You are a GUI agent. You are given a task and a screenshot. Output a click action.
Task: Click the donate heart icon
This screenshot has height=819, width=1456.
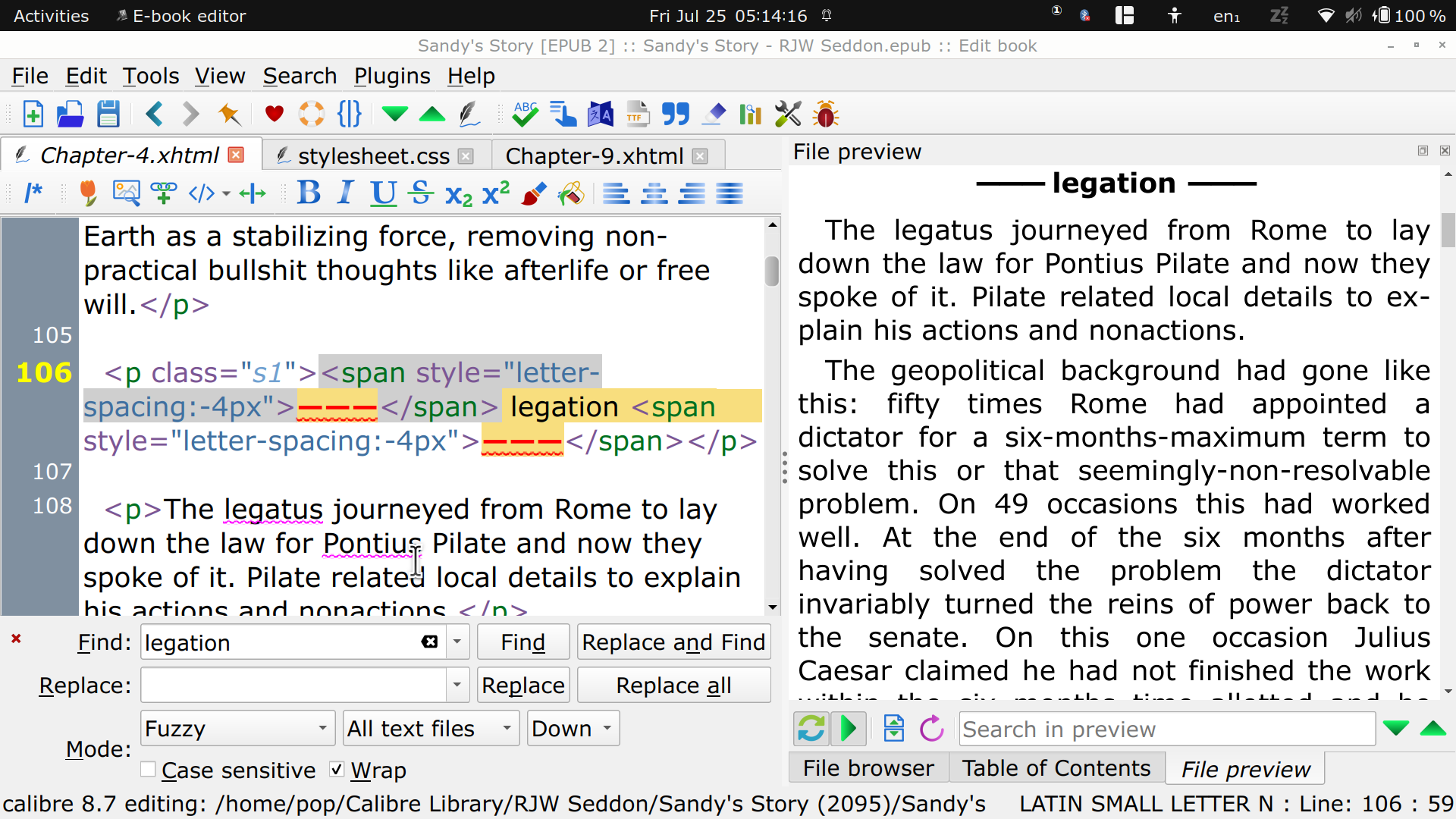[x=274, y=115]
